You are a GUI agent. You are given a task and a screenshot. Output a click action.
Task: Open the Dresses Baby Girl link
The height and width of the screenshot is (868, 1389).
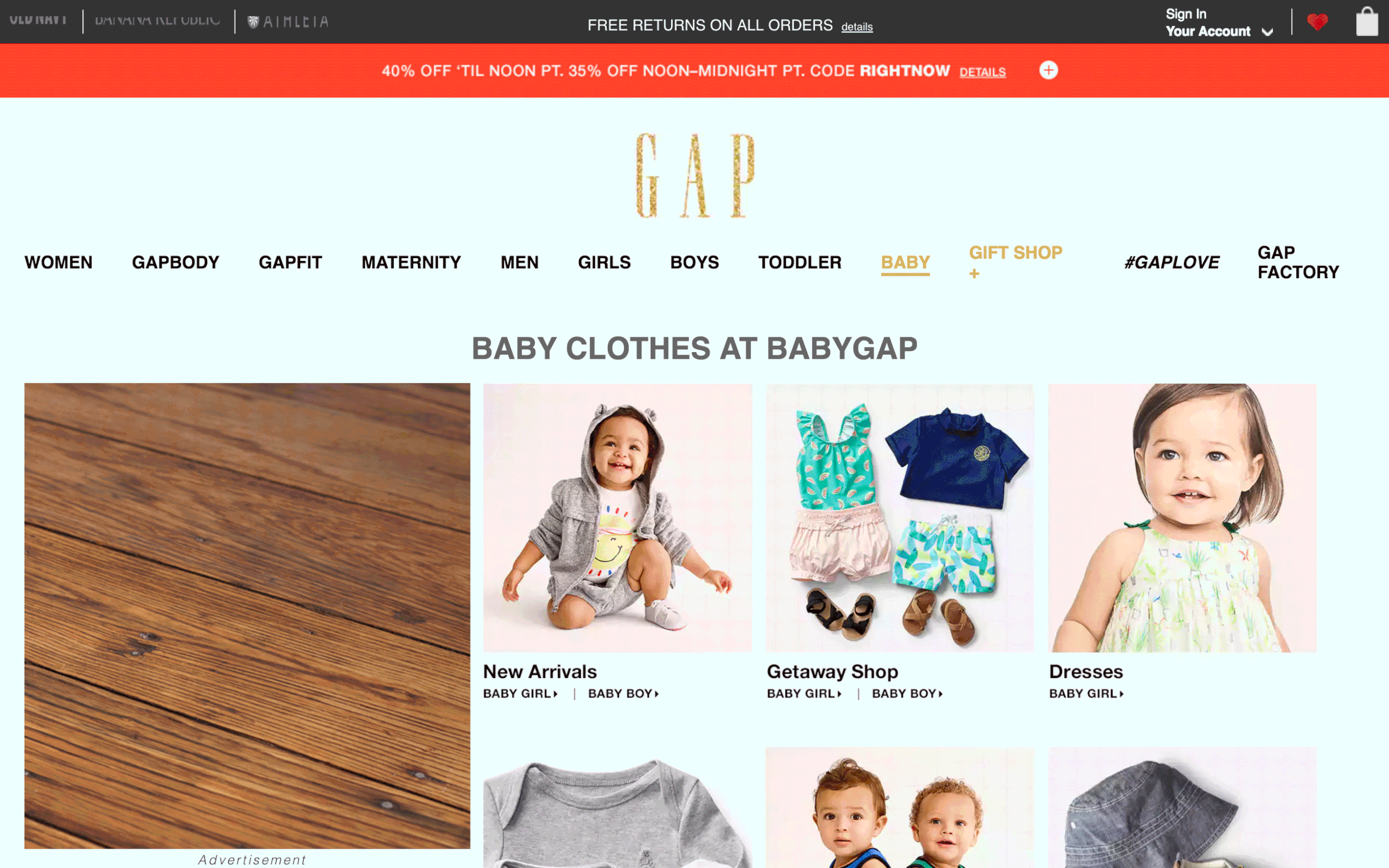[1086, 694]
